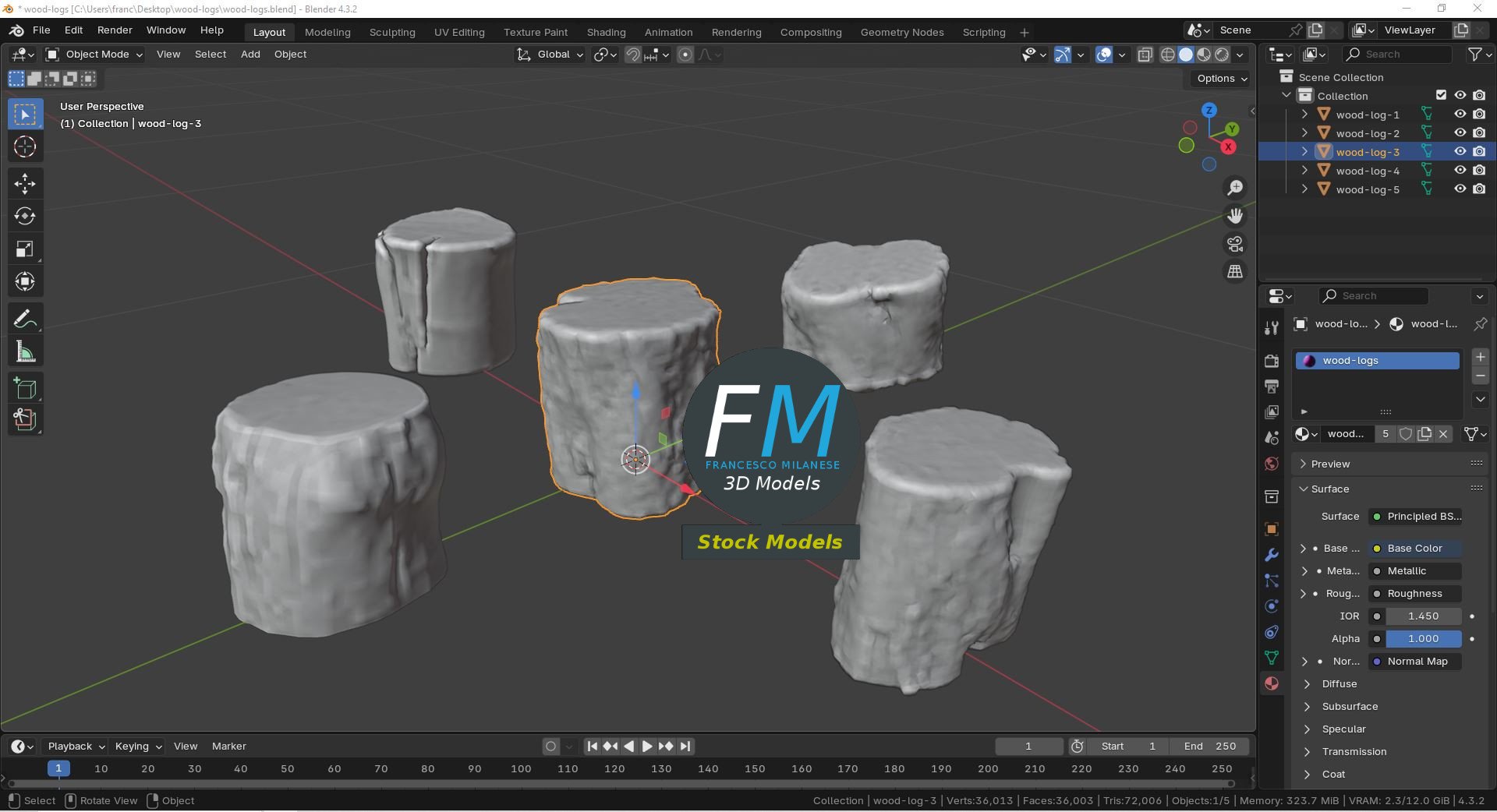
Task: Open the Output properties tab
Action: (1272, 387)
